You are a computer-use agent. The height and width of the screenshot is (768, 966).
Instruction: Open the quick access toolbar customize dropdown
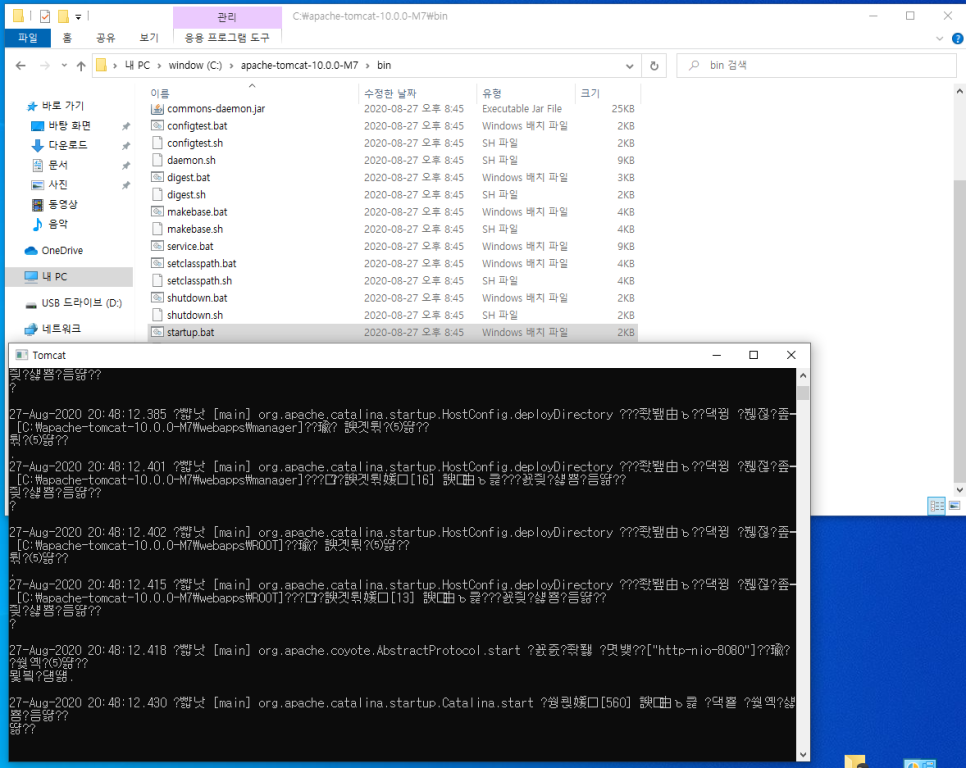click(x=78, y=17)
